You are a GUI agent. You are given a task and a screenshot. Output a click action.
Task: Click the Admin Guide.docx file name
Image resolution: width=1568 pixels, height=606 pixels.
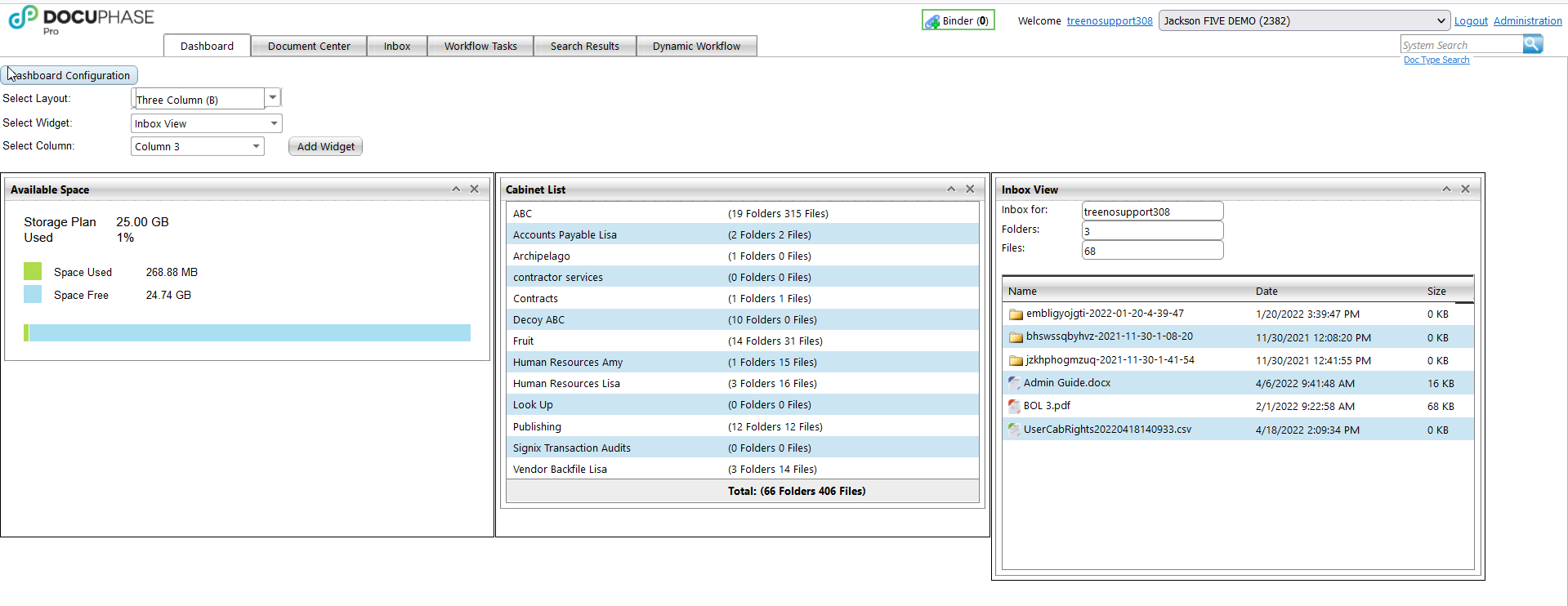1067,382
